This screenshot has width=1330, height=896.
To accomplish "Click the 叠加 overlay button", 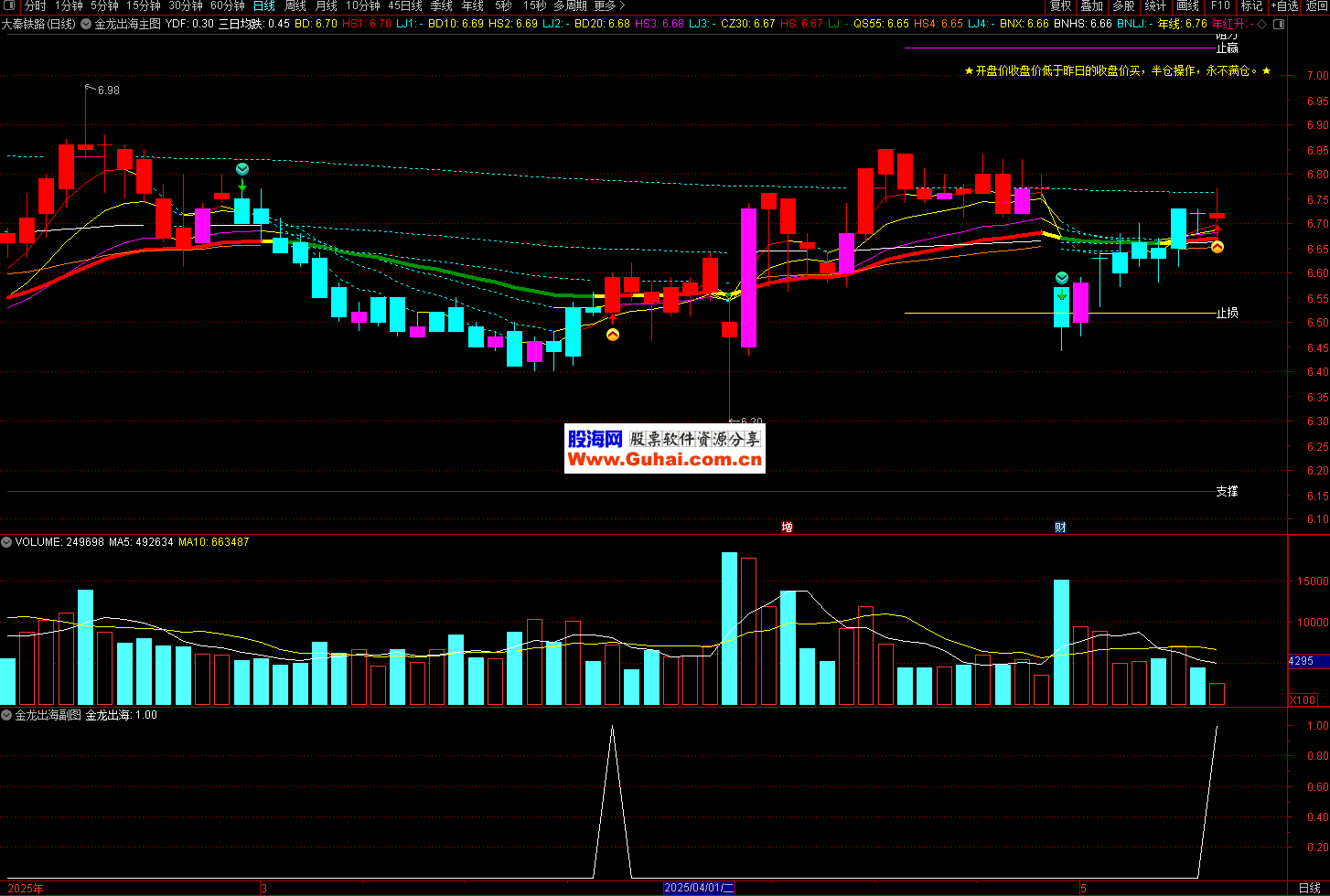I will [1091, 6].
